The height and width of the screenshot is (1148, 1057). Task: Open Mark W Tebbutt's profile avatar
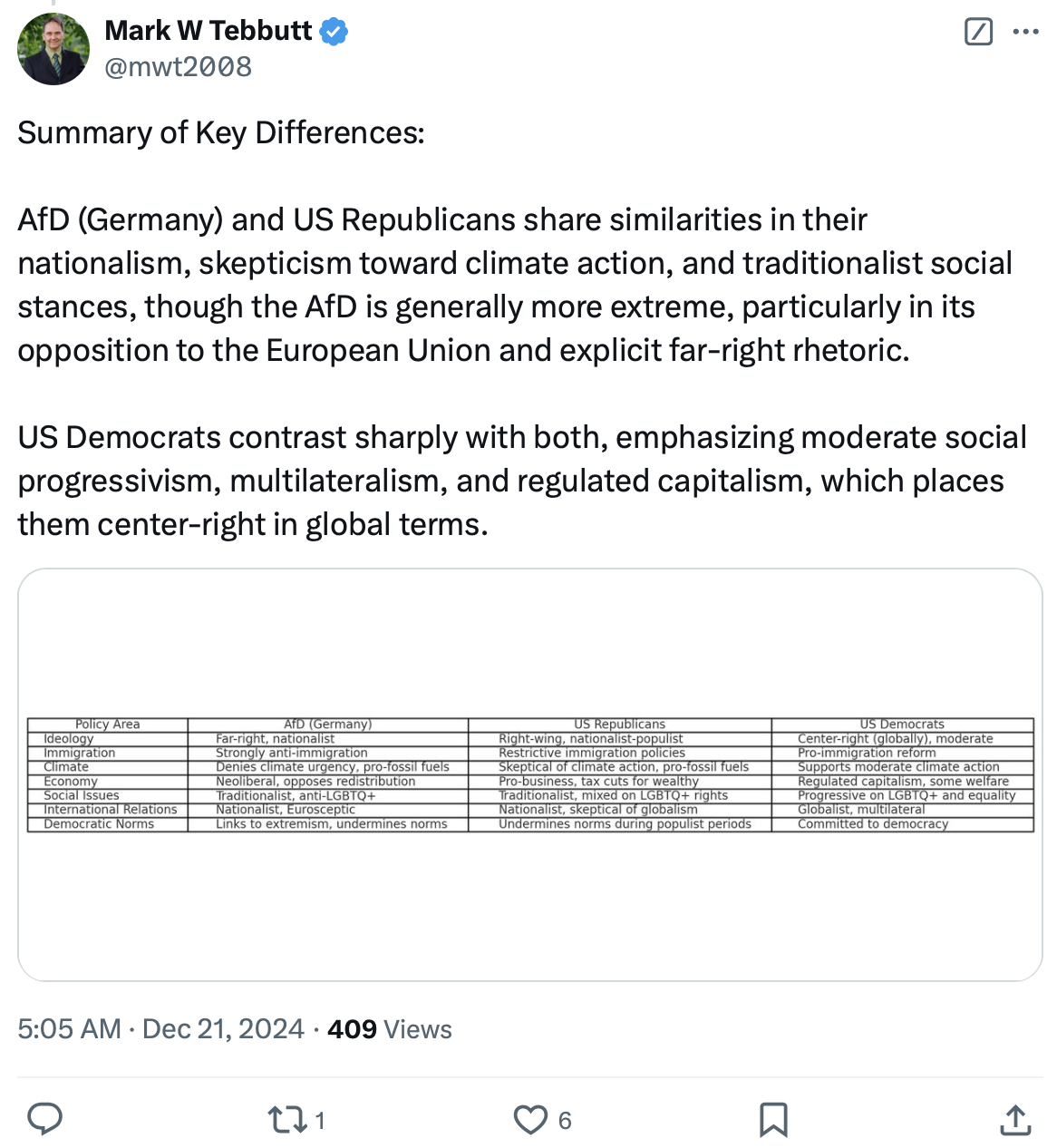(x=53, y=49)
